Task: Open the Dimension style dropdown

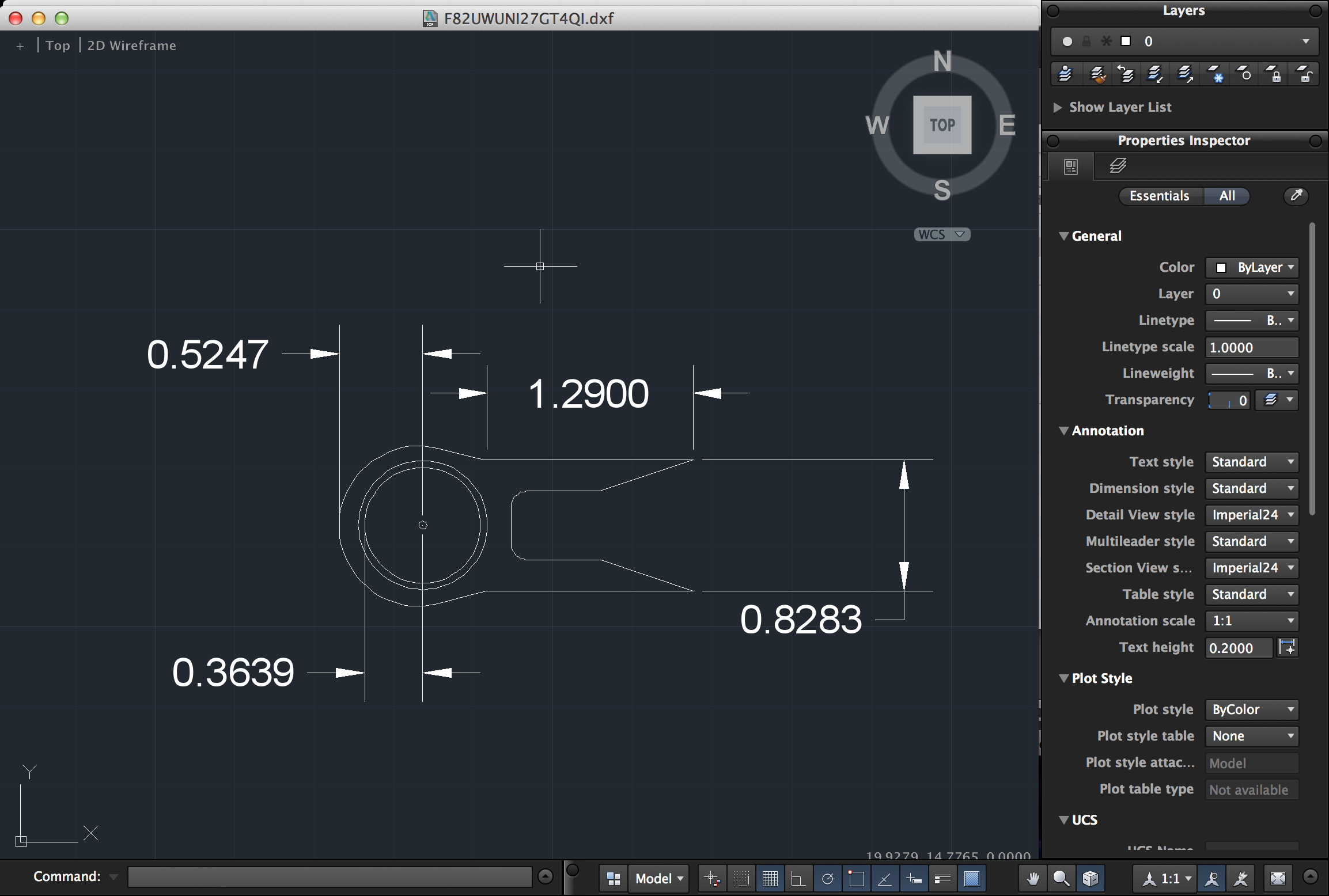Action: (1252, 488)
